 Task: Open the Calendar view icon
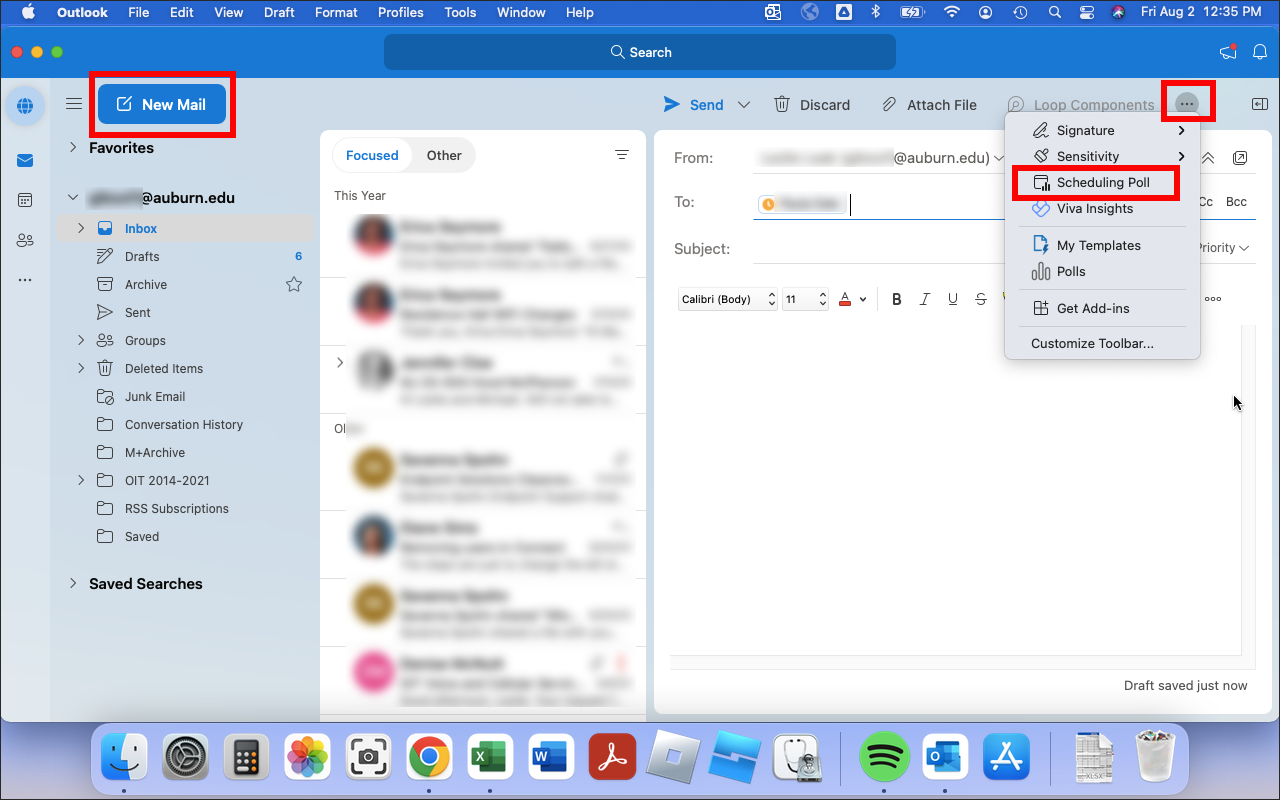click(25, 201)
